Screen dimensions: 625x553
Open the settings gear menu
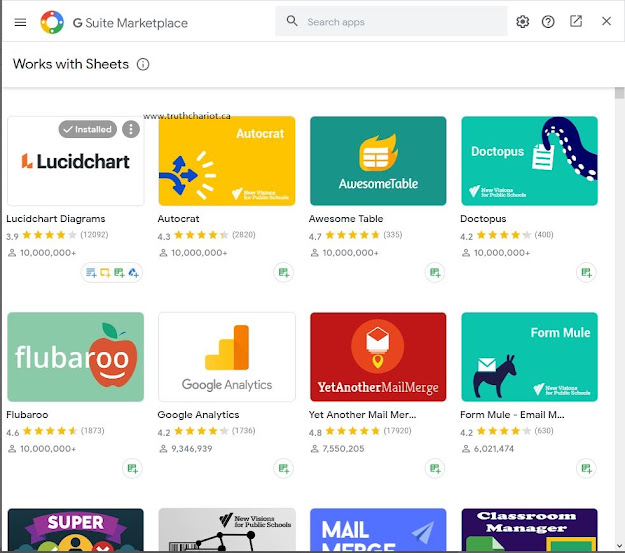523,22
